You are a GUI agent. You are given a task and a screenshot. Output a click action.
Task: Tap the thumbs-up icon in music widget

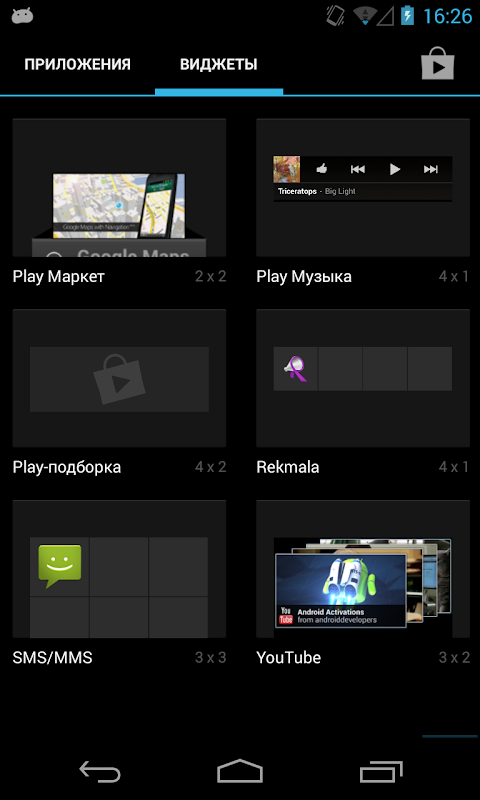tap(321, 169)
